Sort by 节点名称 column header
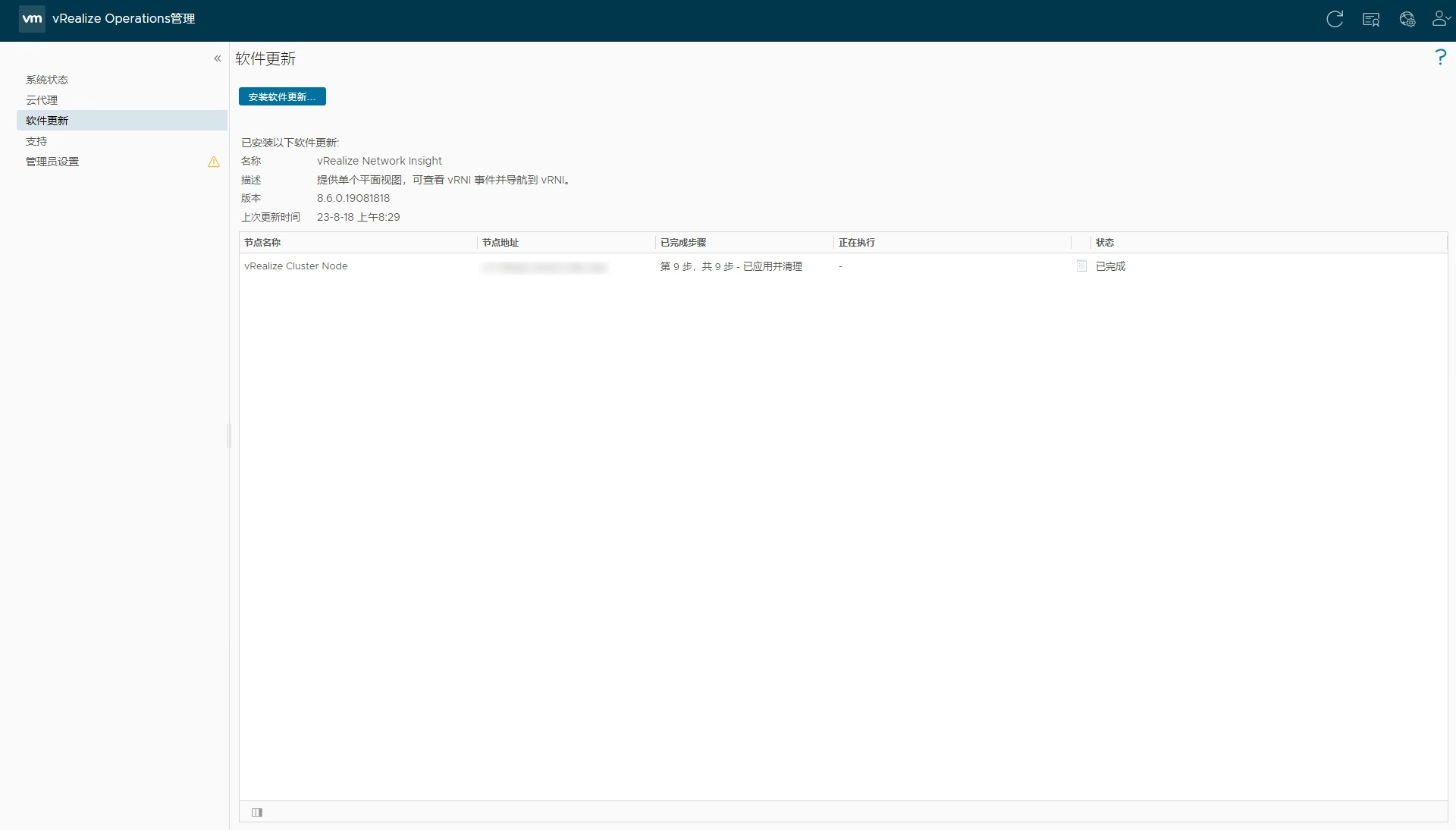1456x830 pixels. [x=262, y=243]
